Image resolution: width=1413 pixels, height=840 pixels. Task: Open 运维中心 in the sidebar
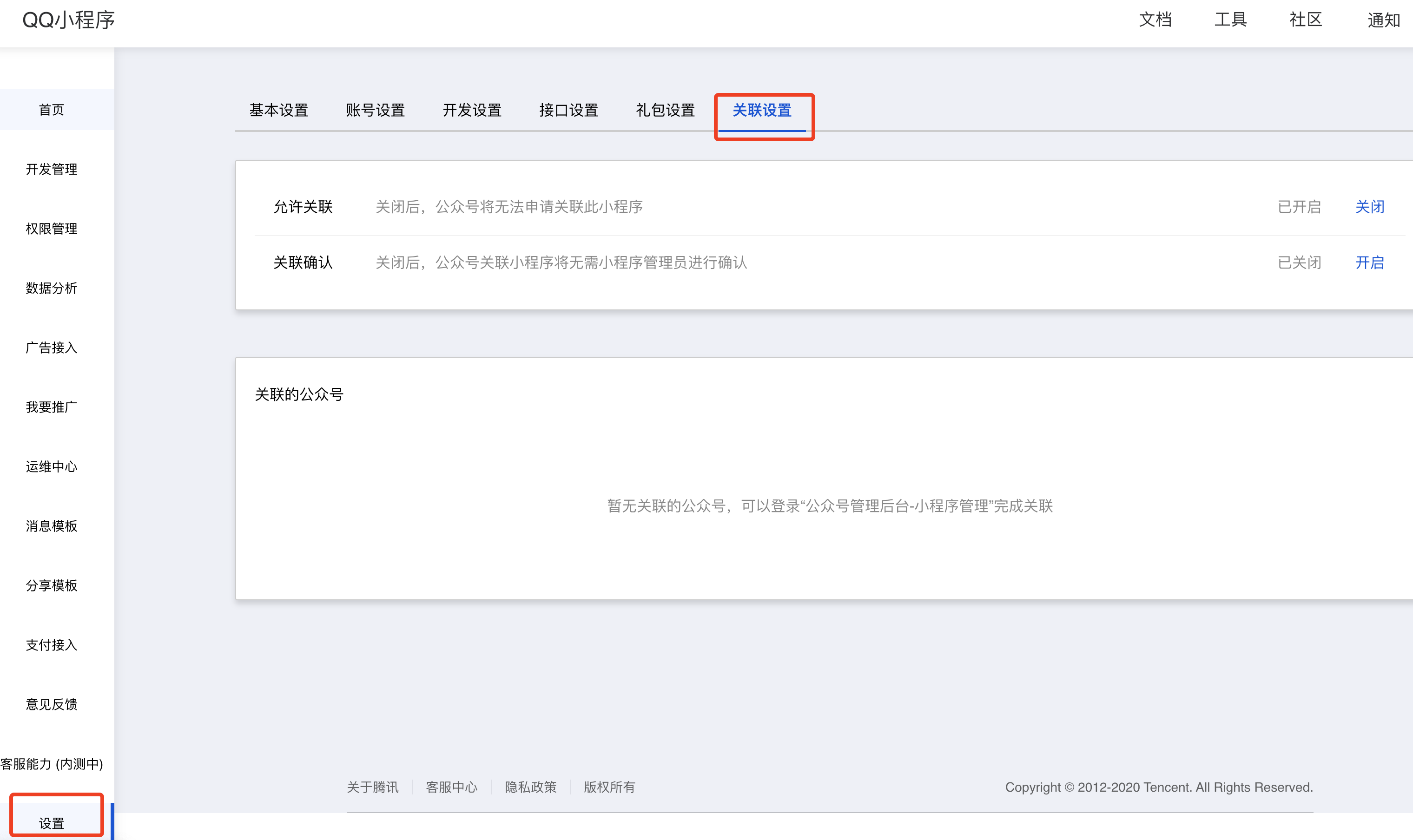52,466
